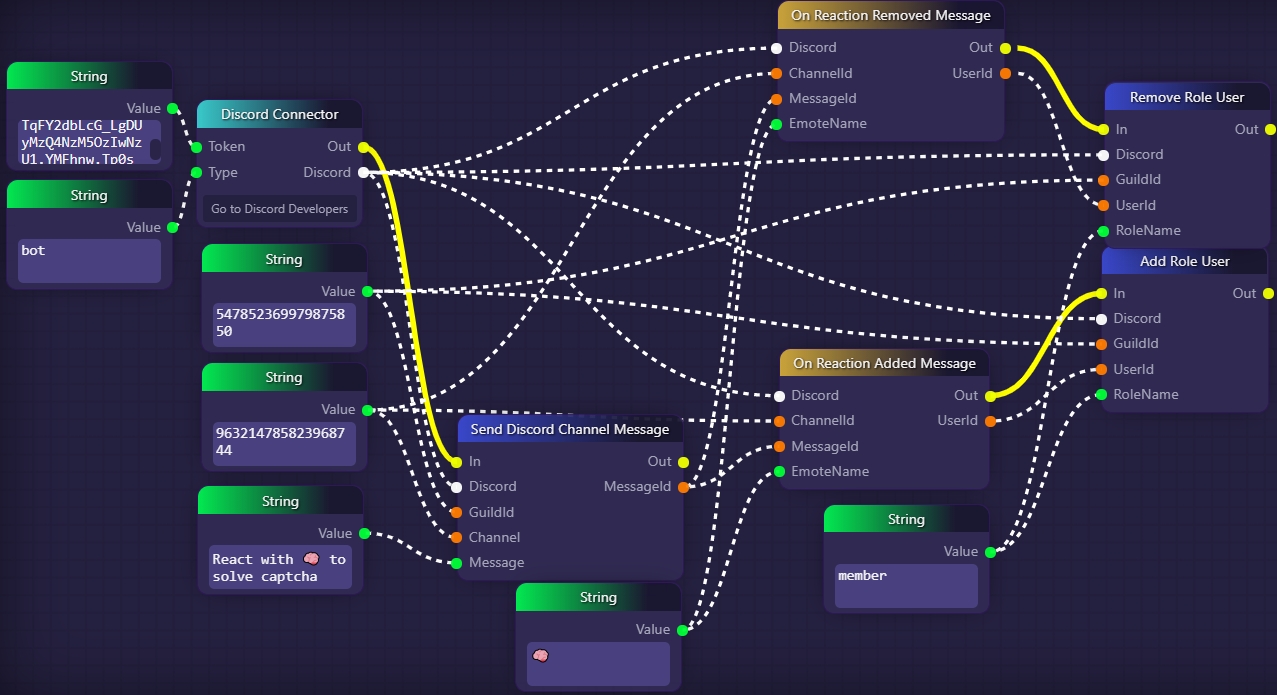1277x695 pixels.
Task: Select the On Reaction Added Message node header
Action: click(x=883, y=364)
